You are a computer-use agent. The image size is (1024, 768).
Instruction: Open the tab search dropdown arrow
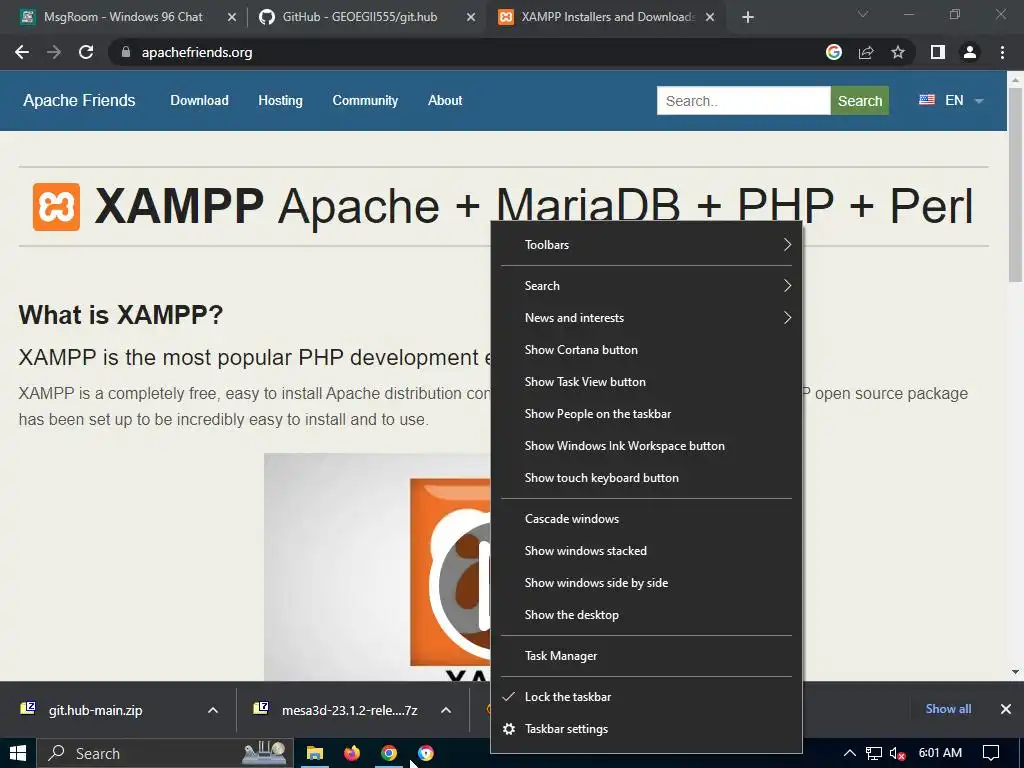pos(863,14)
